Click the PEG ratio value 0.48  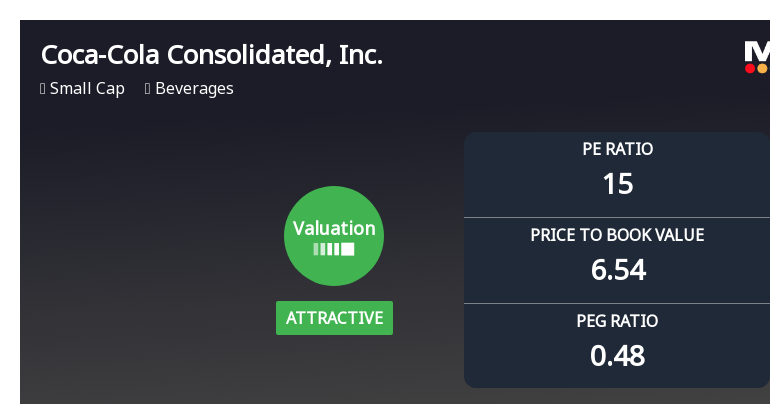coord(617,356)
